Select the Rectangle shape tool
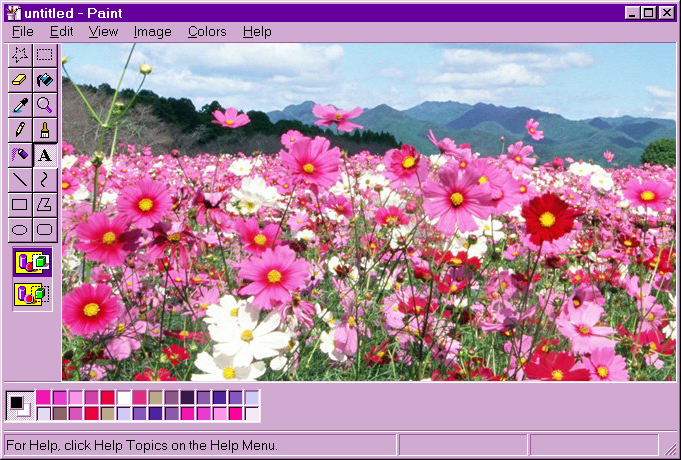 pos(20,205)
